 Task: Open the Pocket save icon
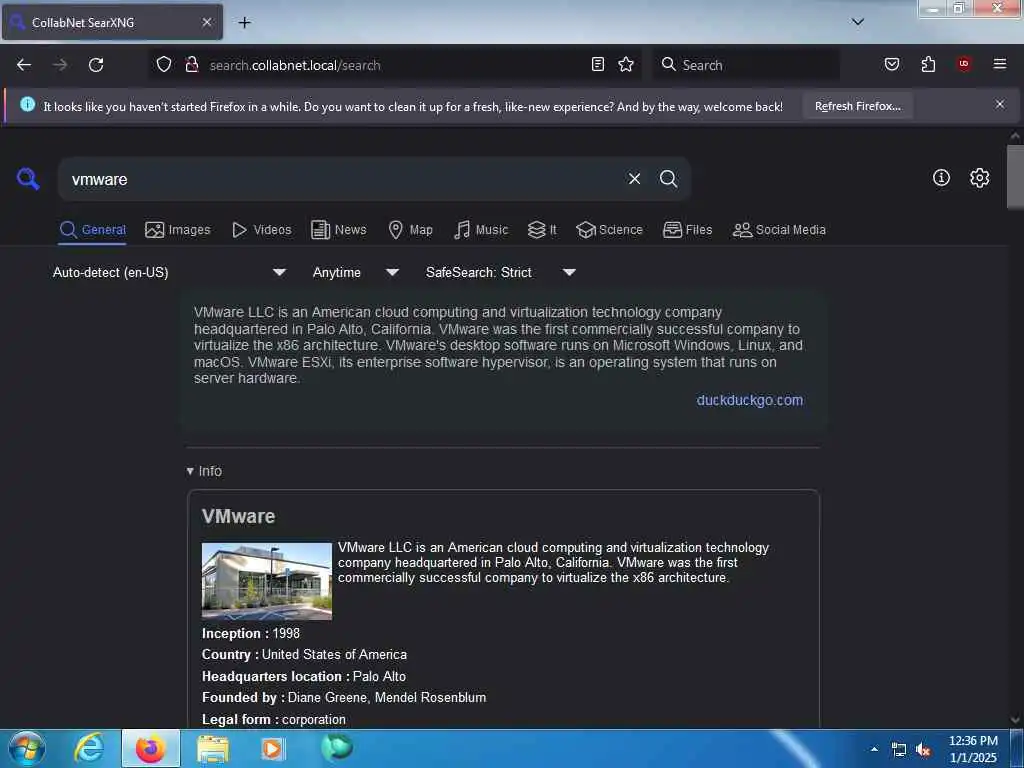coord(892,64)
